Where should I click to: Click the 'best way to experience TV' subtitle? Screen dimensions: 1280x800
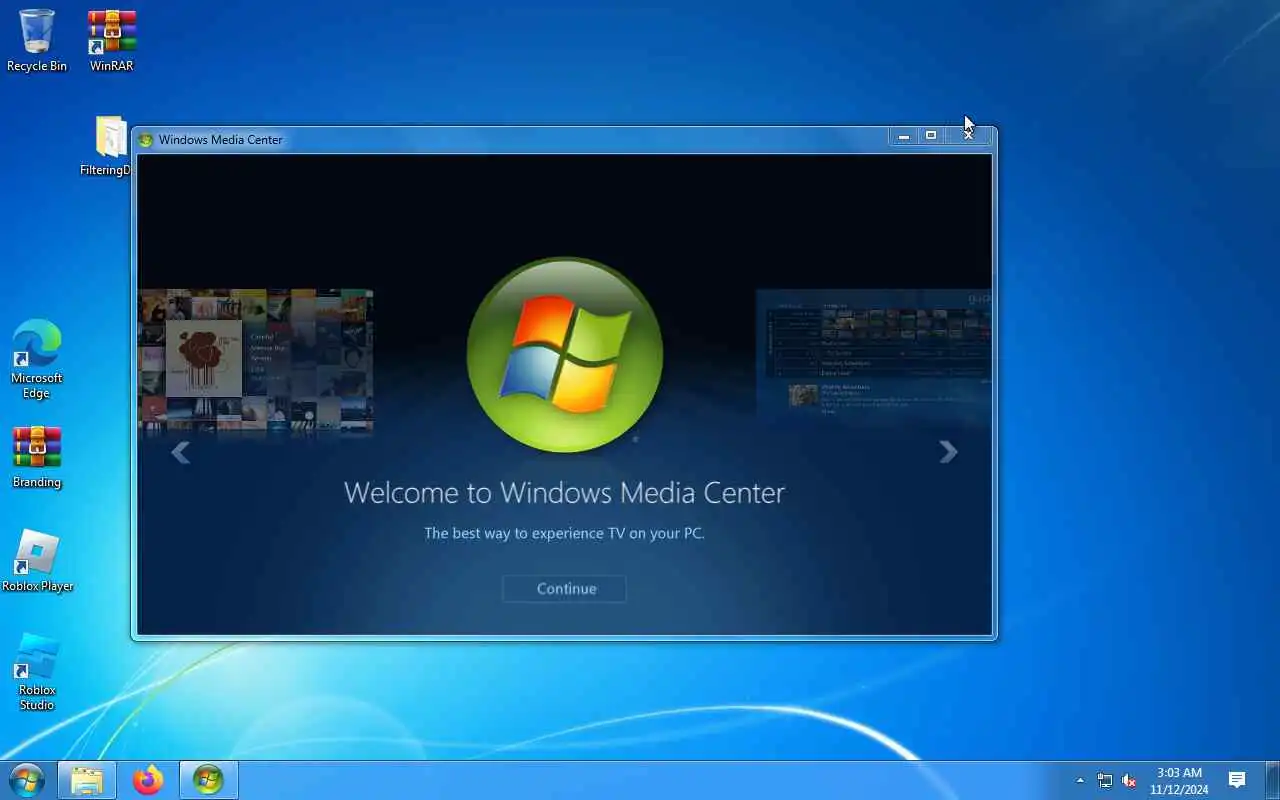pyautogui.click(x=564, y=533)
